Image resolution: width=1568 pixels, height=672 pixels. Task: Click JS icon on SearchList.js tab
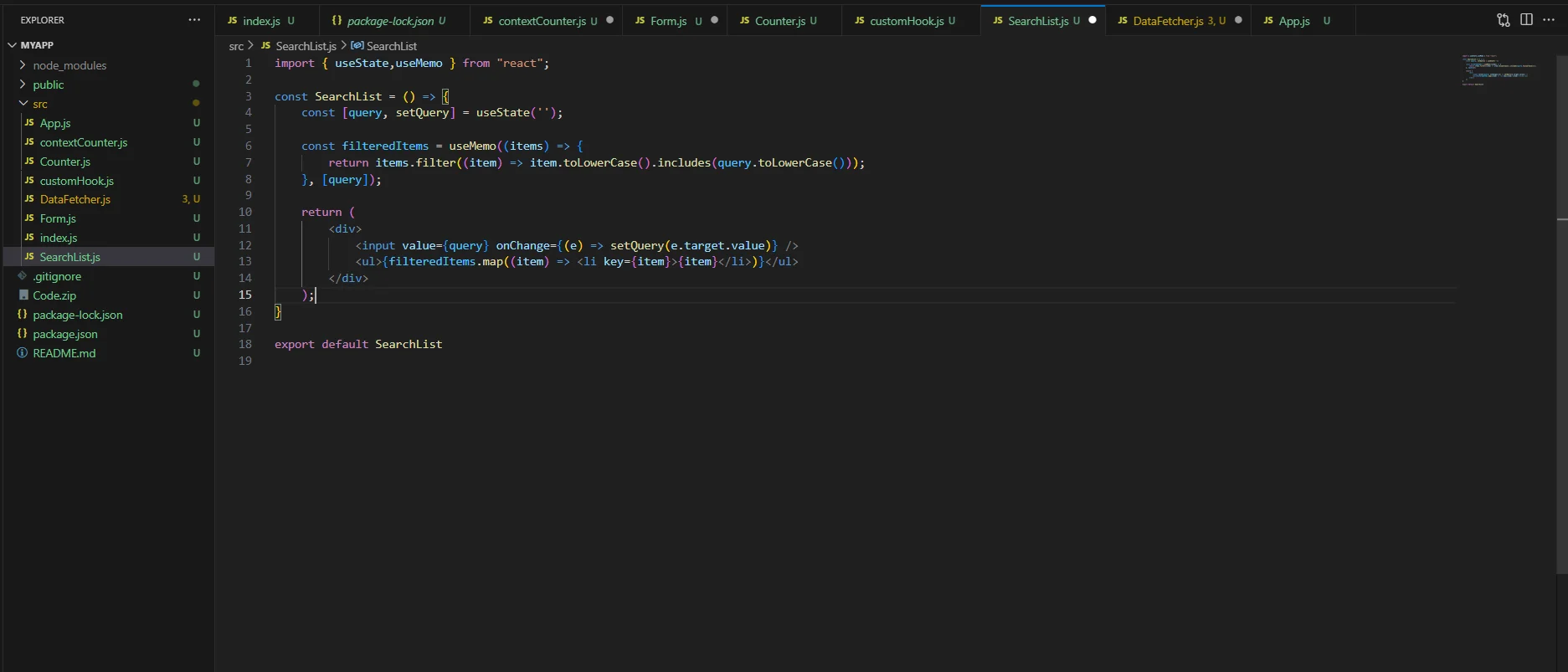998,20
